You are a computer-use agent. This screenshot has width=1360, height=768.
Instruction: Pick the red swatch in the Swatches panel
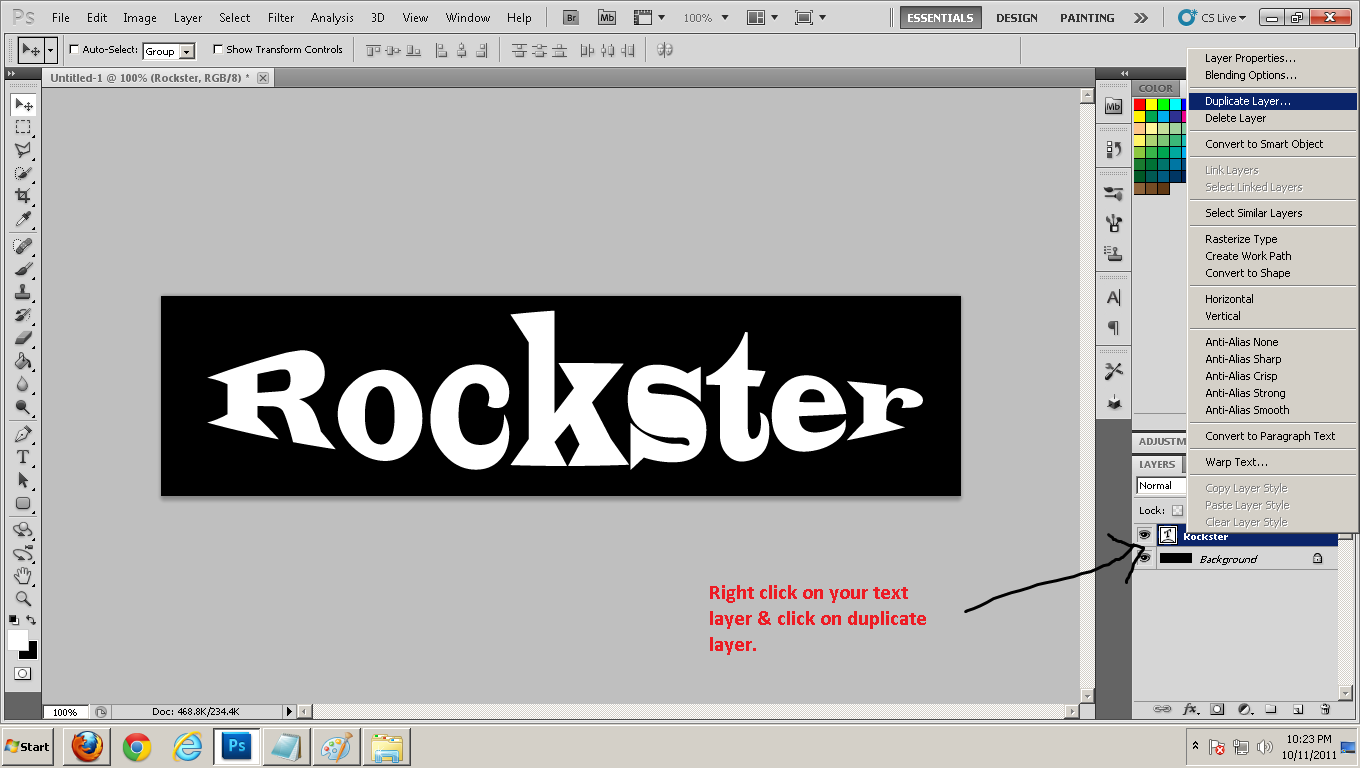pos(1139,104)
